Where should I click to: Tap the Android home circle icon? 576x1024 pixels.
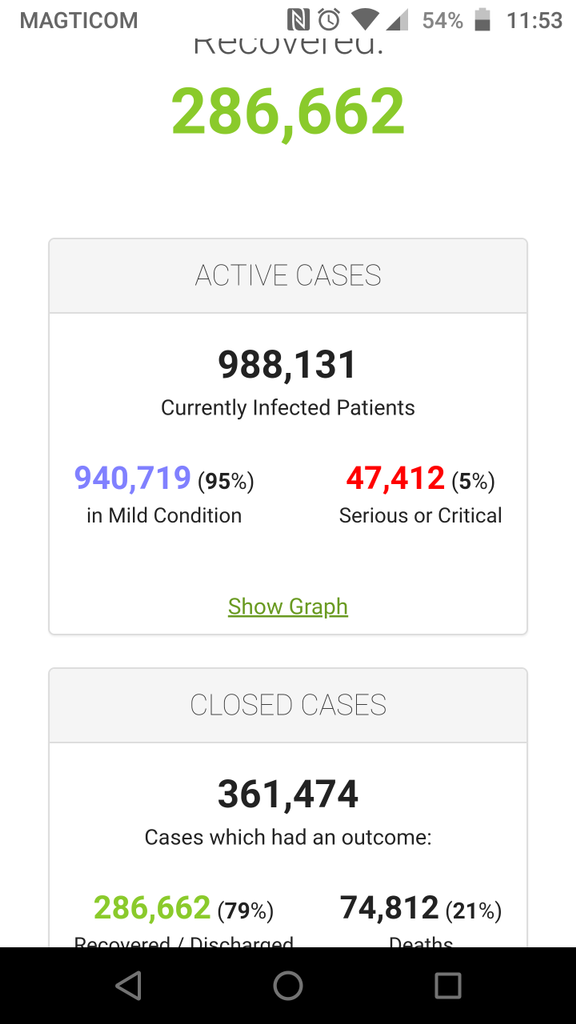pyautogui.click(x=288, y=985)
